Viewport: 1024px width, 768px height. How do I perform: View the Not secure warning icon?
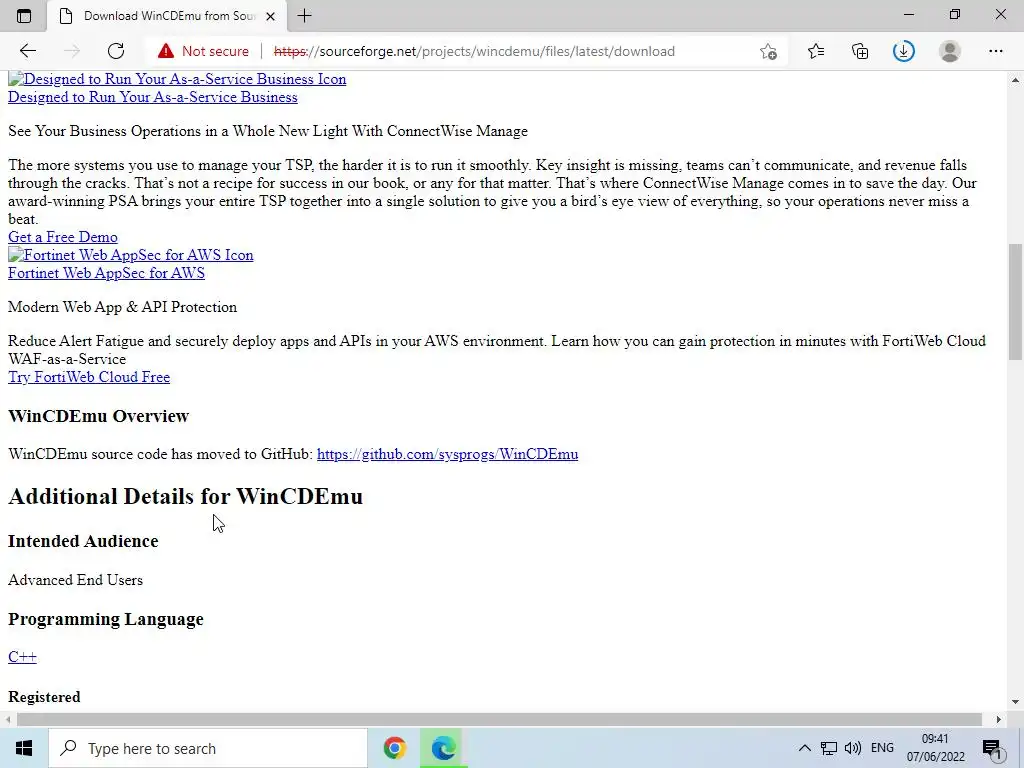(x=166, y=51)
